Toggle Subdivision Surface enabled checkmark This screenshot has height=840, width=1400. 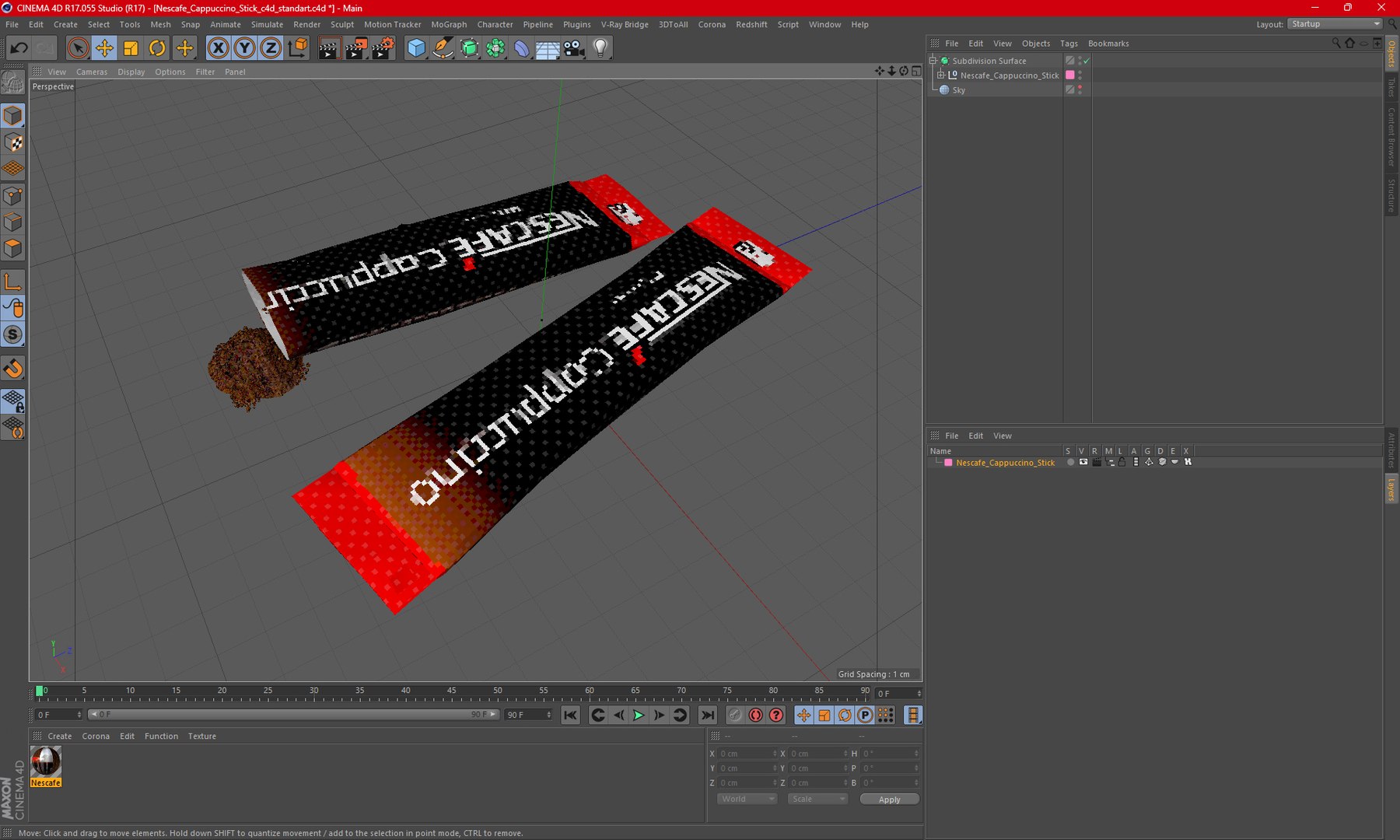tap(1087, 61)
